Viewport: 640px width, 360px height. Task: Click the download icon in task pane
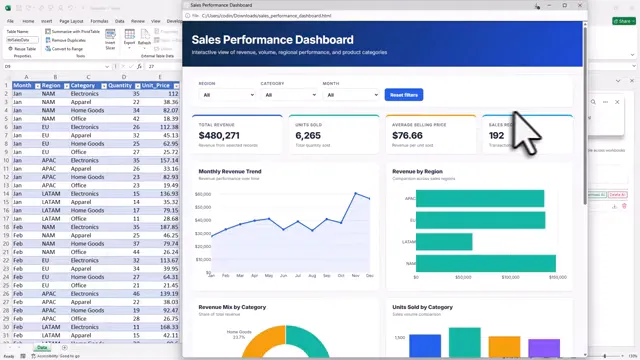pyautogui.click(x=614, y=207)
